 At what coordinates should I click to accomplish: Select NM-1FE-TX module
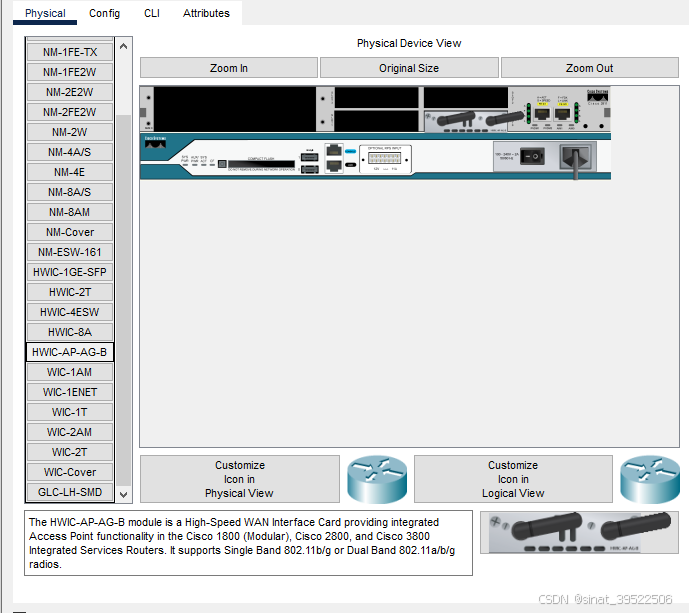click(x=70, y=52)
